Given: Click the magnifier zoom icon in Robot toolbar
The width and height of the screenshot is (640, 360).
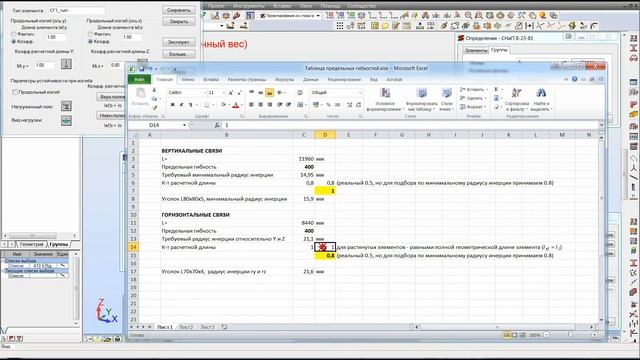Looking at the screenshot, I should click(x=468, y=16).
